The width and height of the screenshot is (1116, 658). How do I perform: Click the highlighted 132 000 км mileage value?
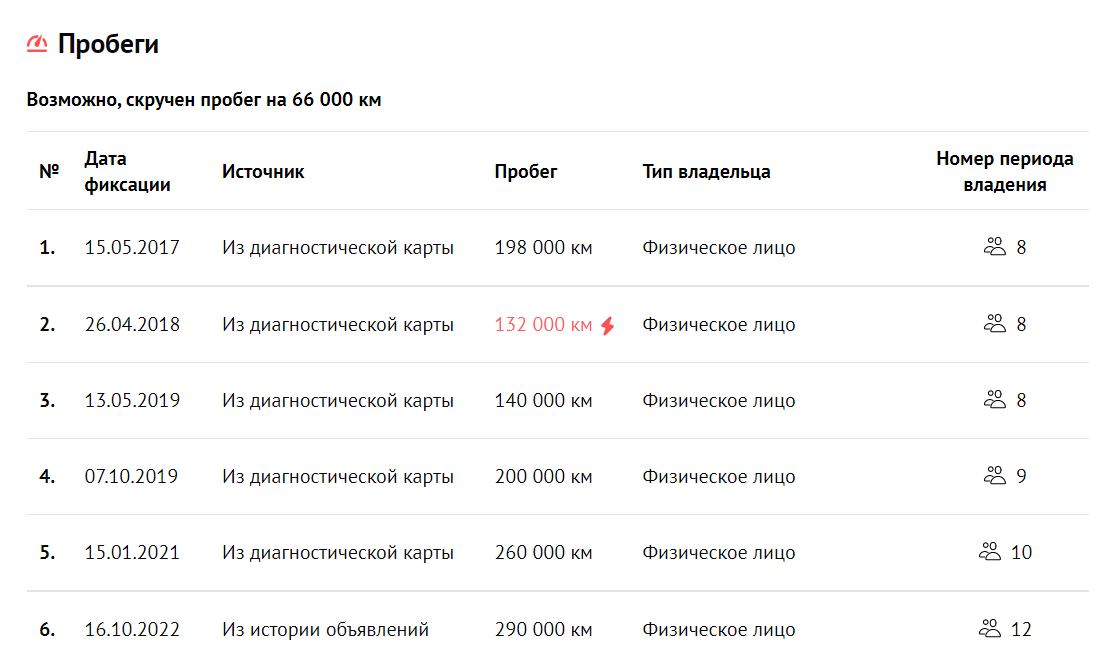click(x=543, y=324)
